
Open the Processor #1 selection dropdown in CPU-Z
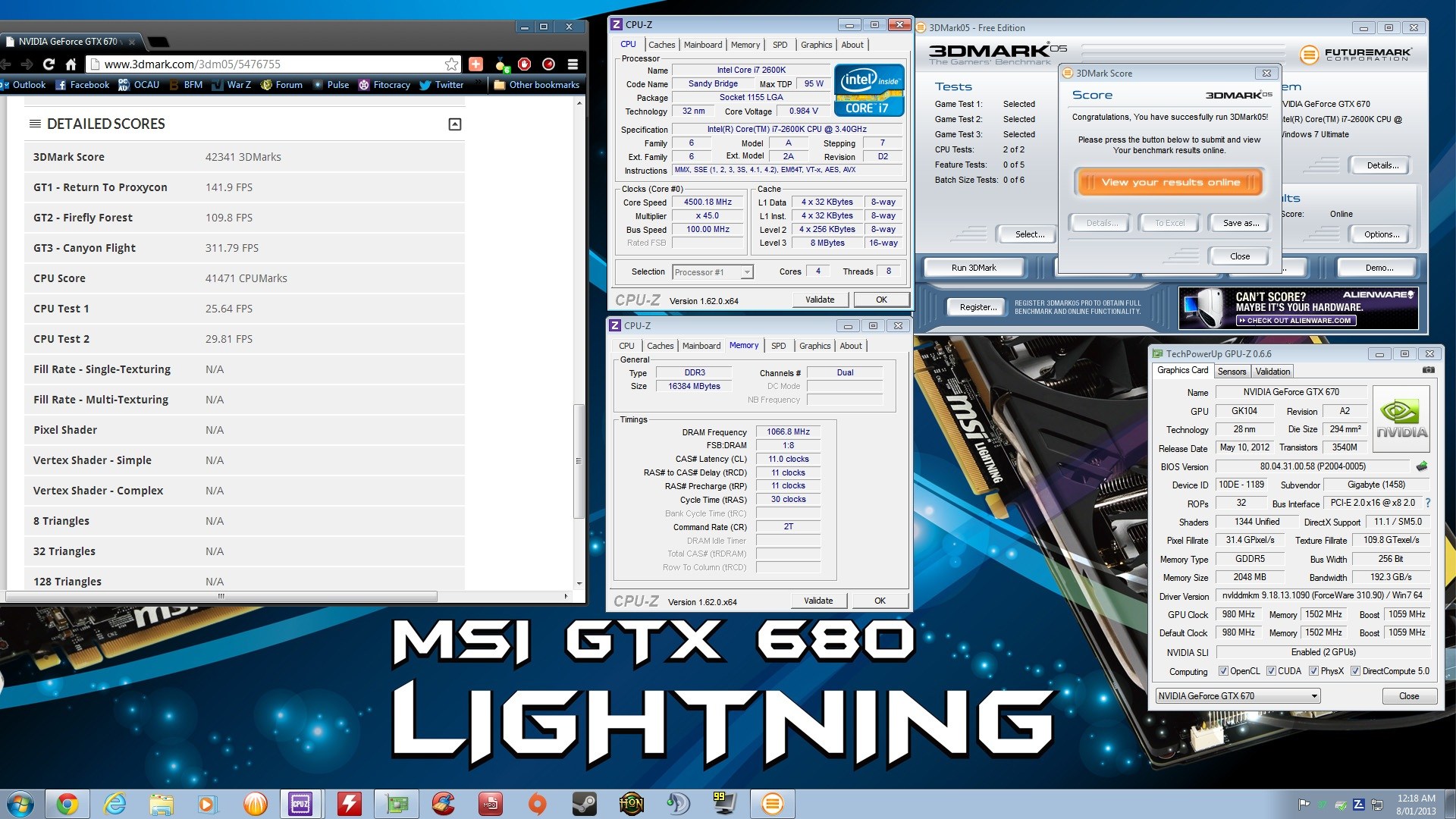coord(712,272)
